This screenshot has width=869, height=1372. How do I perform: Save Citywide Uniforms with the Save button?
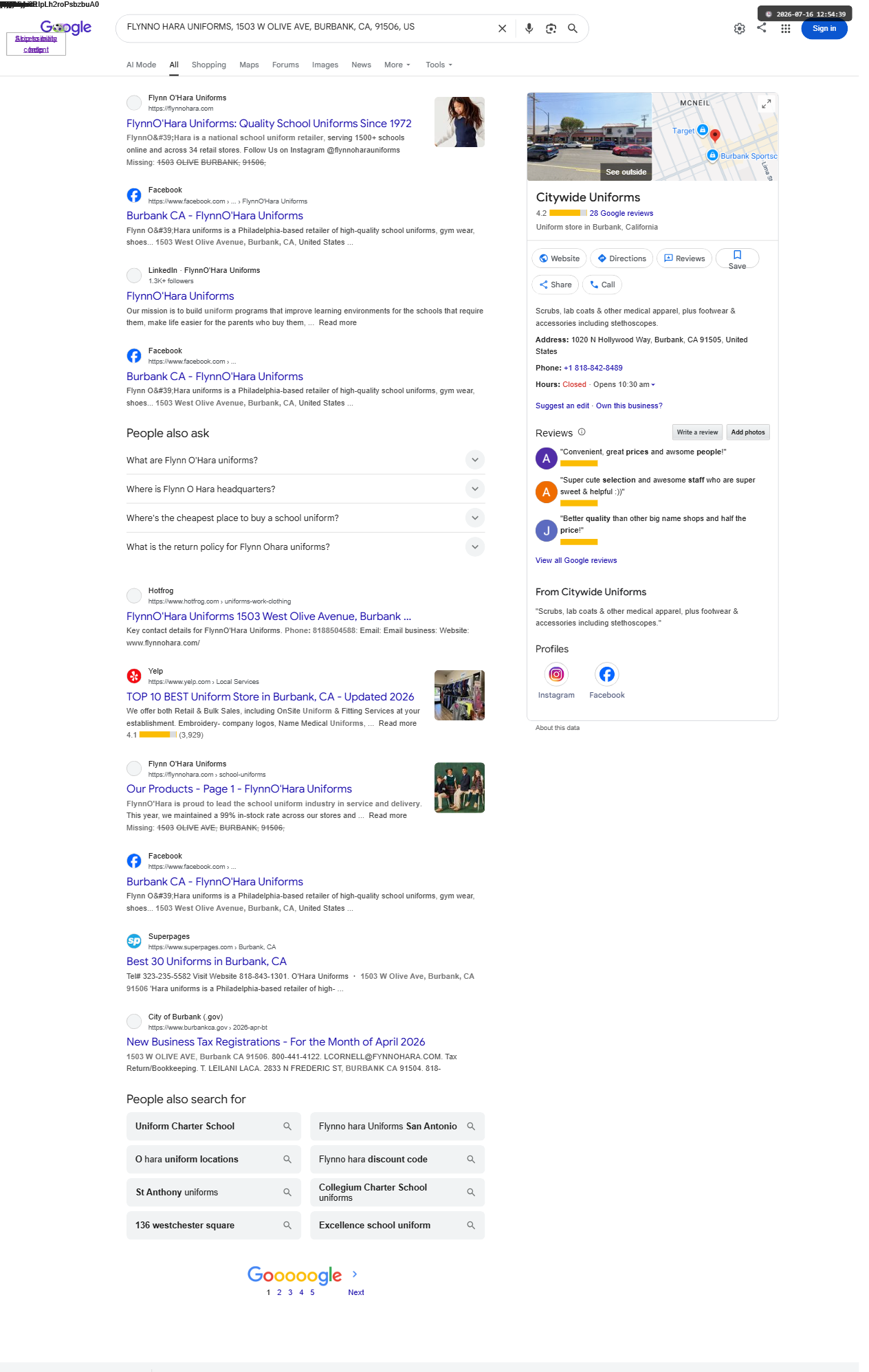click(737, 258)
